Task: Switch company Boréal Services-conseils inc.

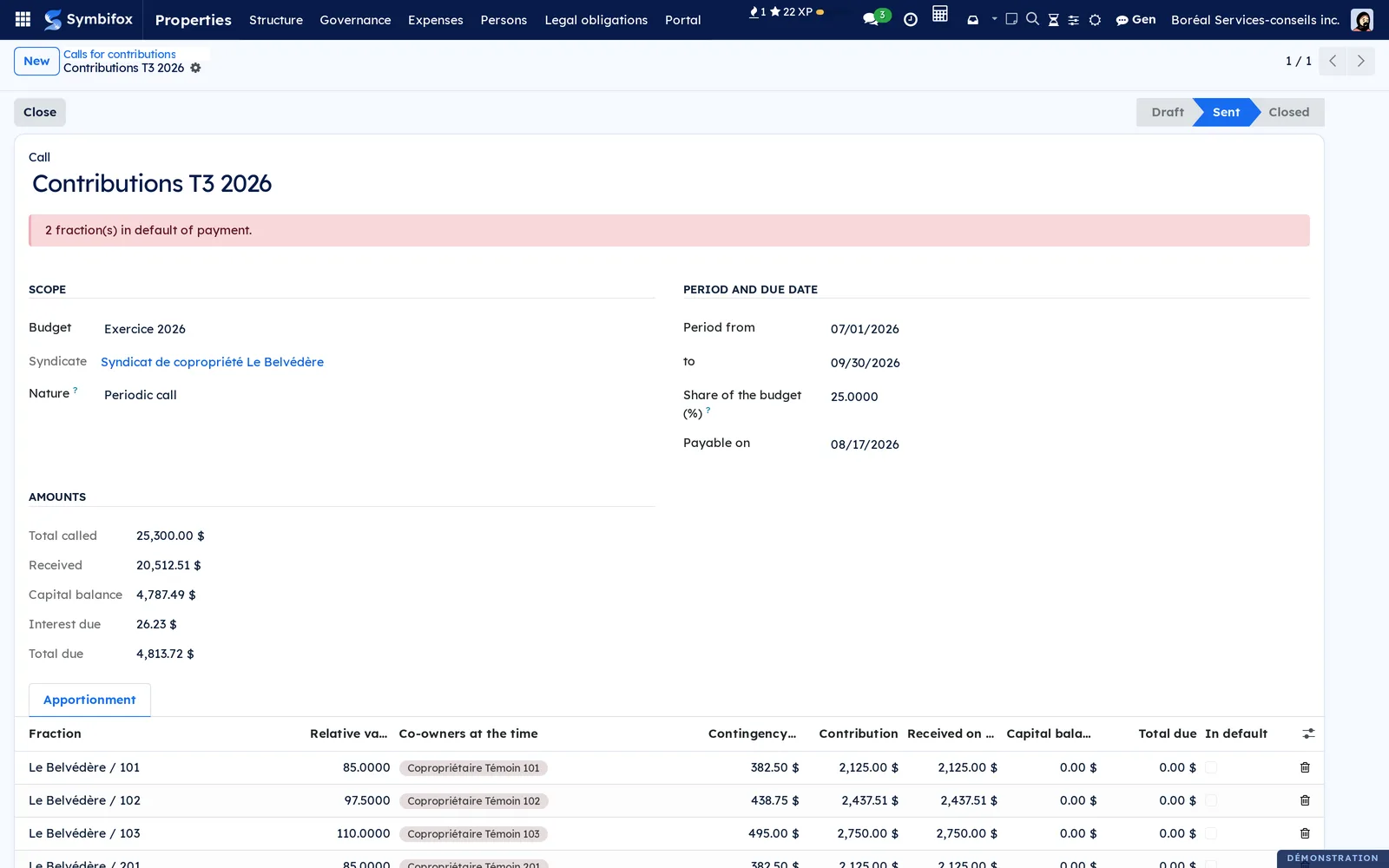Action: pyautogui.click(x=1255, y=19)
